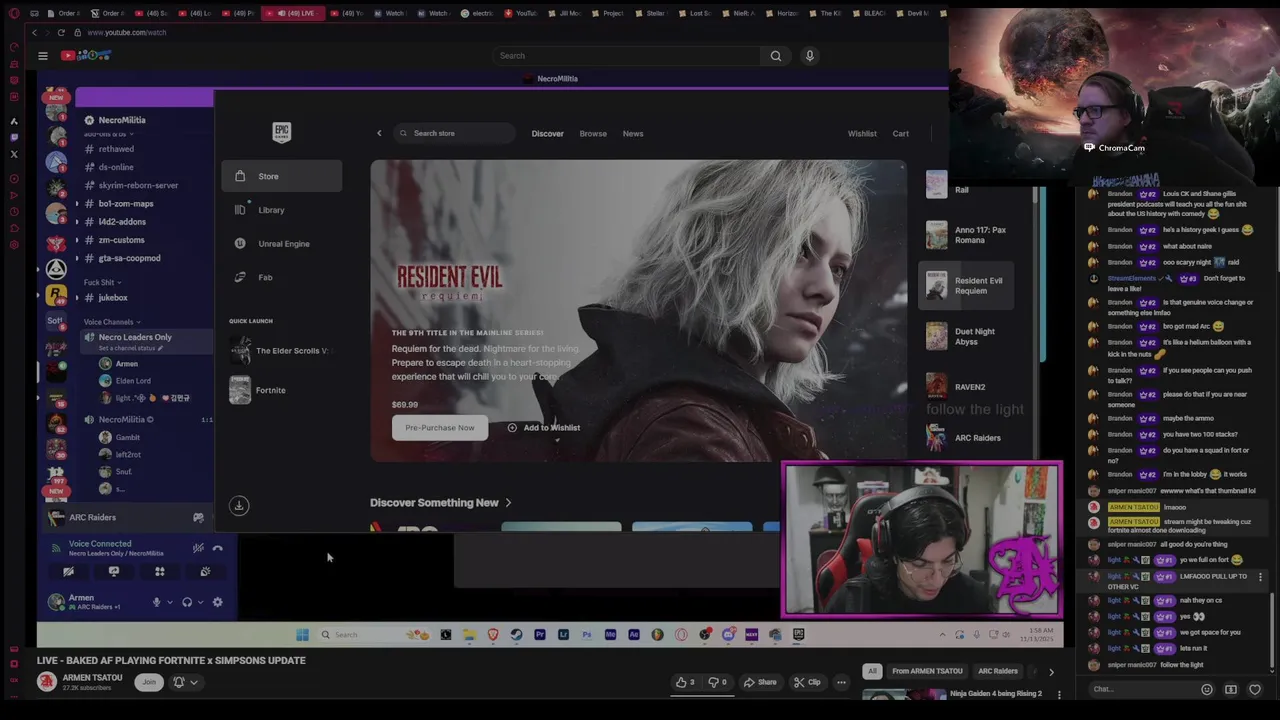Image resolution: width=1280 pixels, height=720 pixels.
Task: Activate YouTube voice search microphone
Action: point(810,56)
